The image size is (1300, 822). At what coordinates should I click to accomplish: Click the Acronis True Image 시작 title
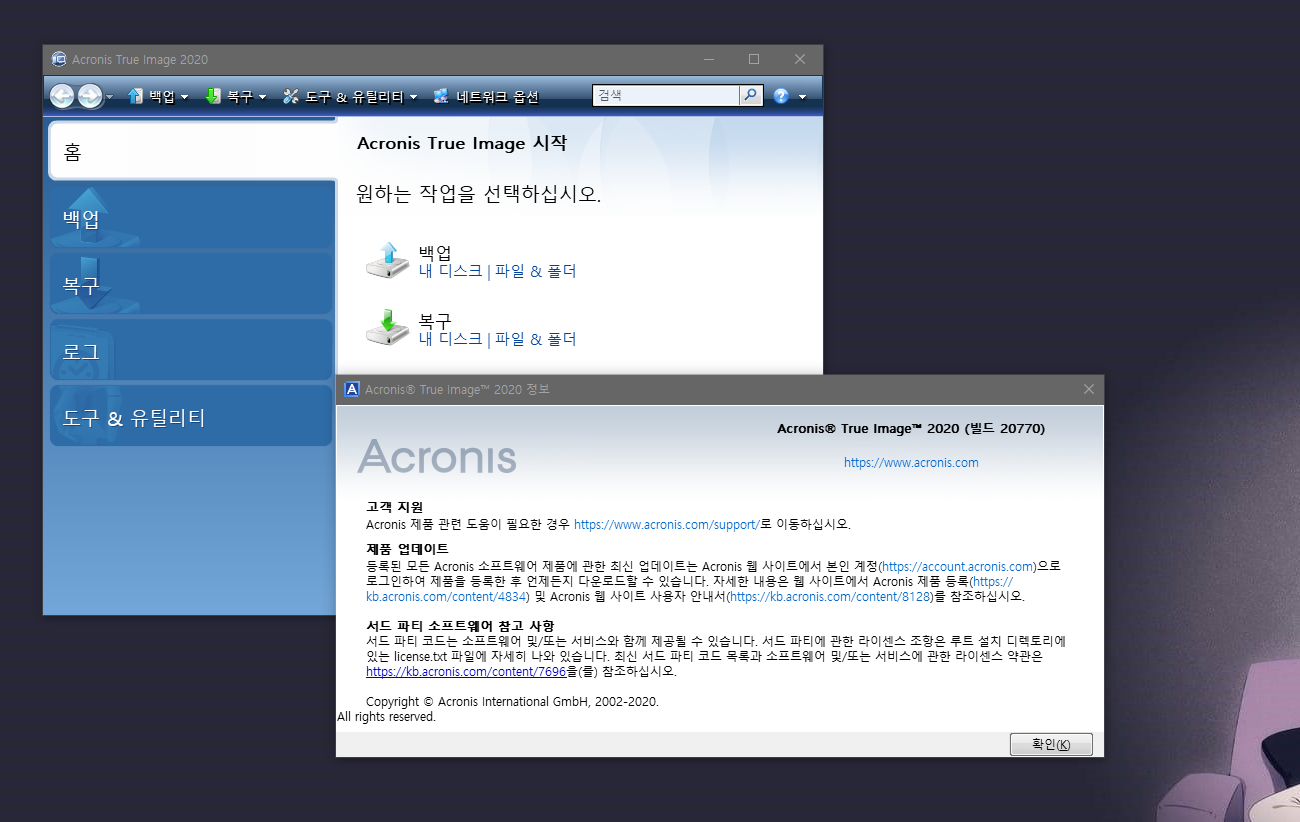[x=462, y=143]
